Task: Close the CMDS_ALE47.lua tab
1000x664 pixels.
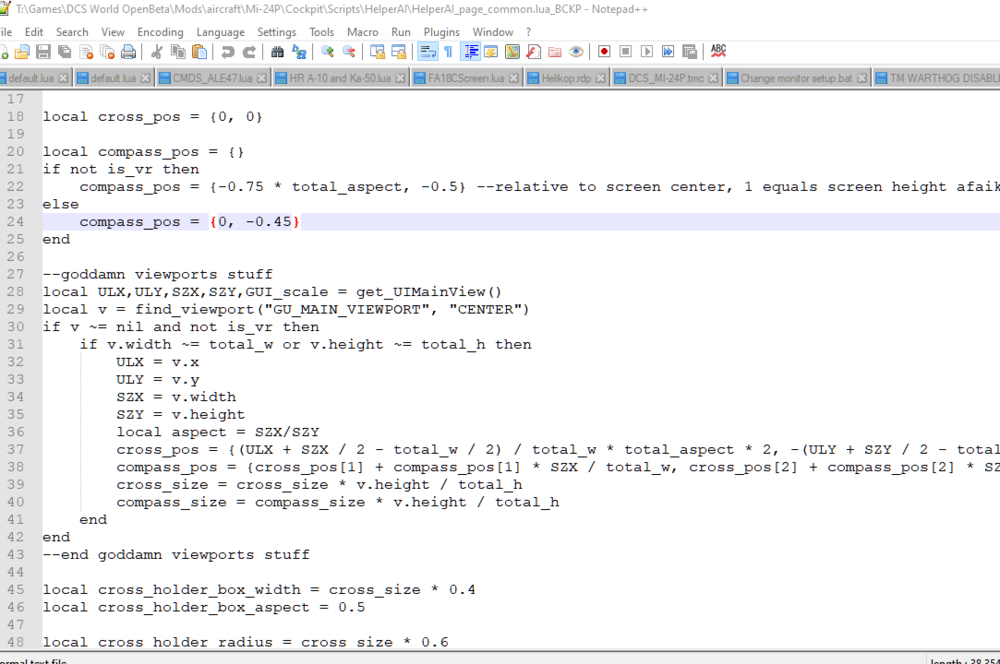Action: 261,78
